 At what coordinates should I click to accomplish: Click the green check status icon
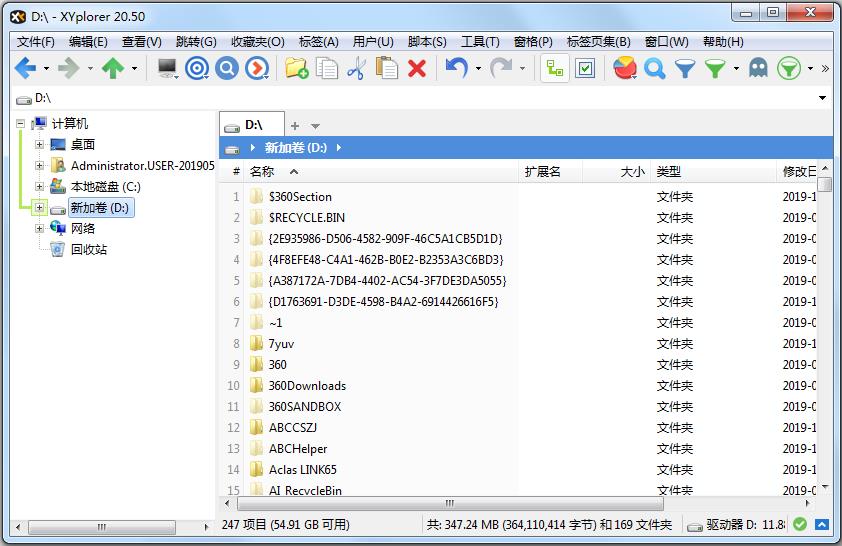[x=800, y=525]
